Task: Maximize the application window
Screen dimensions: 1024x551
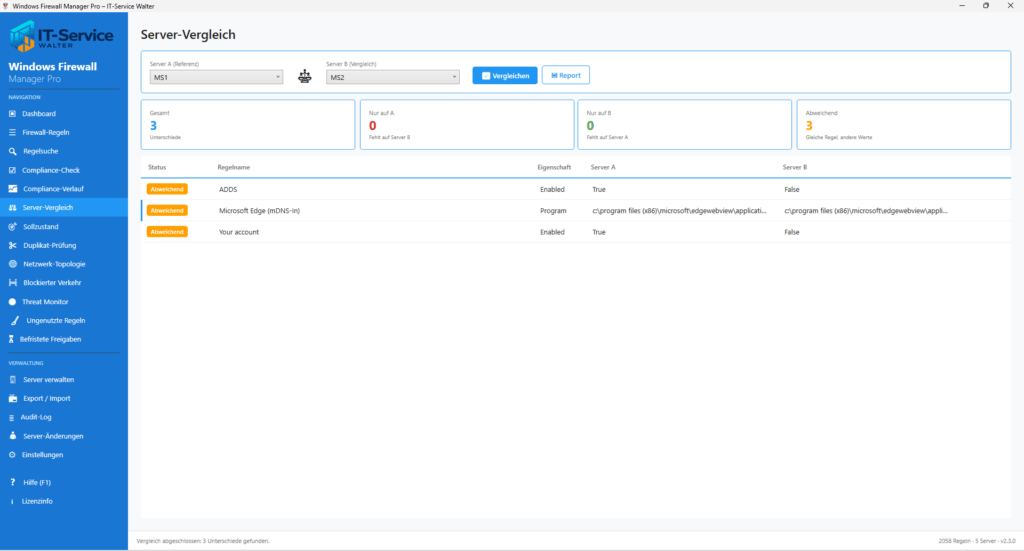Action: coord(986,5)
